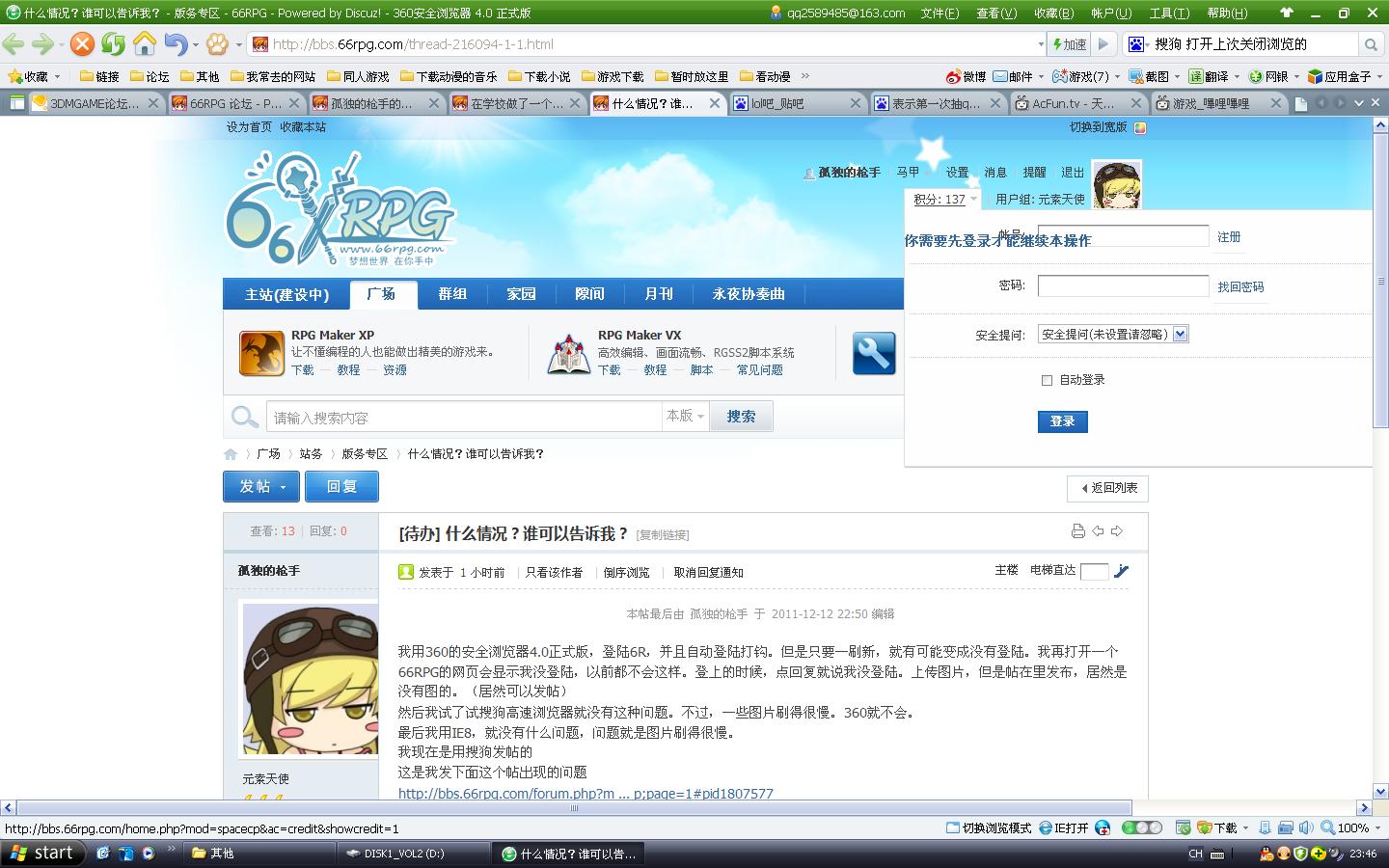
Task: Open the 100% zoom level menu
Action: coord(1352,827)
